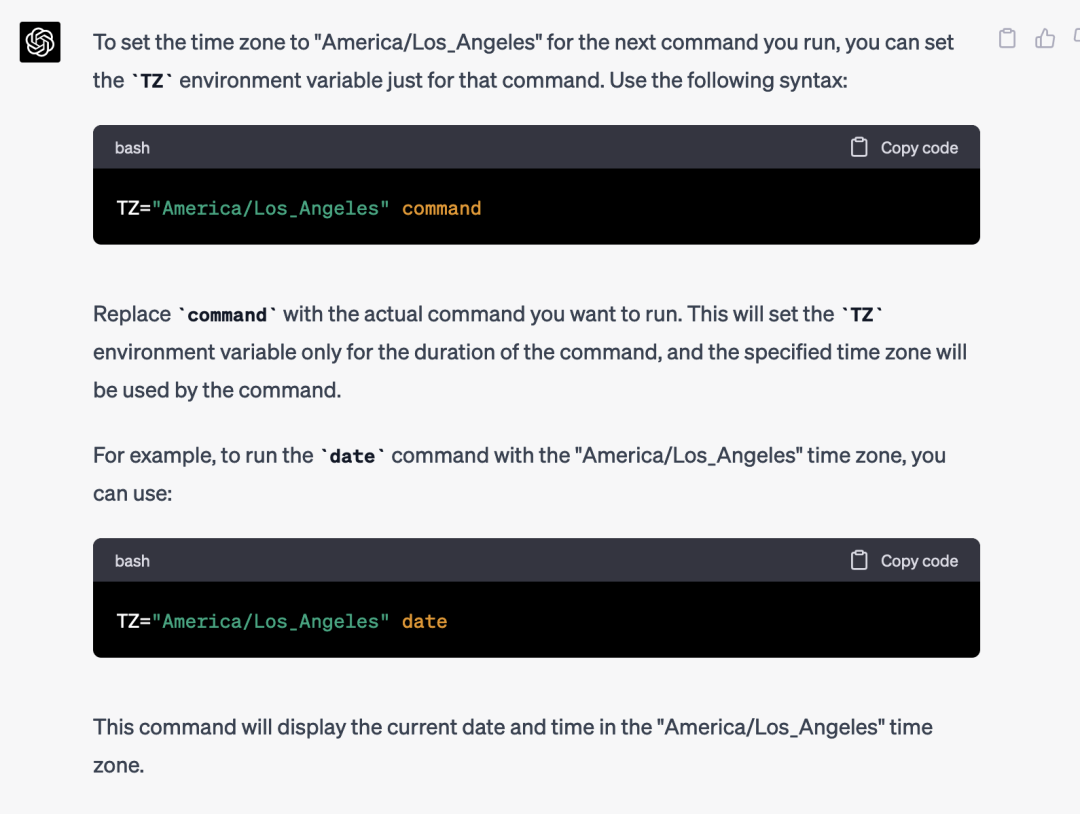Click the bash label on the second code block

coord(132,561)
